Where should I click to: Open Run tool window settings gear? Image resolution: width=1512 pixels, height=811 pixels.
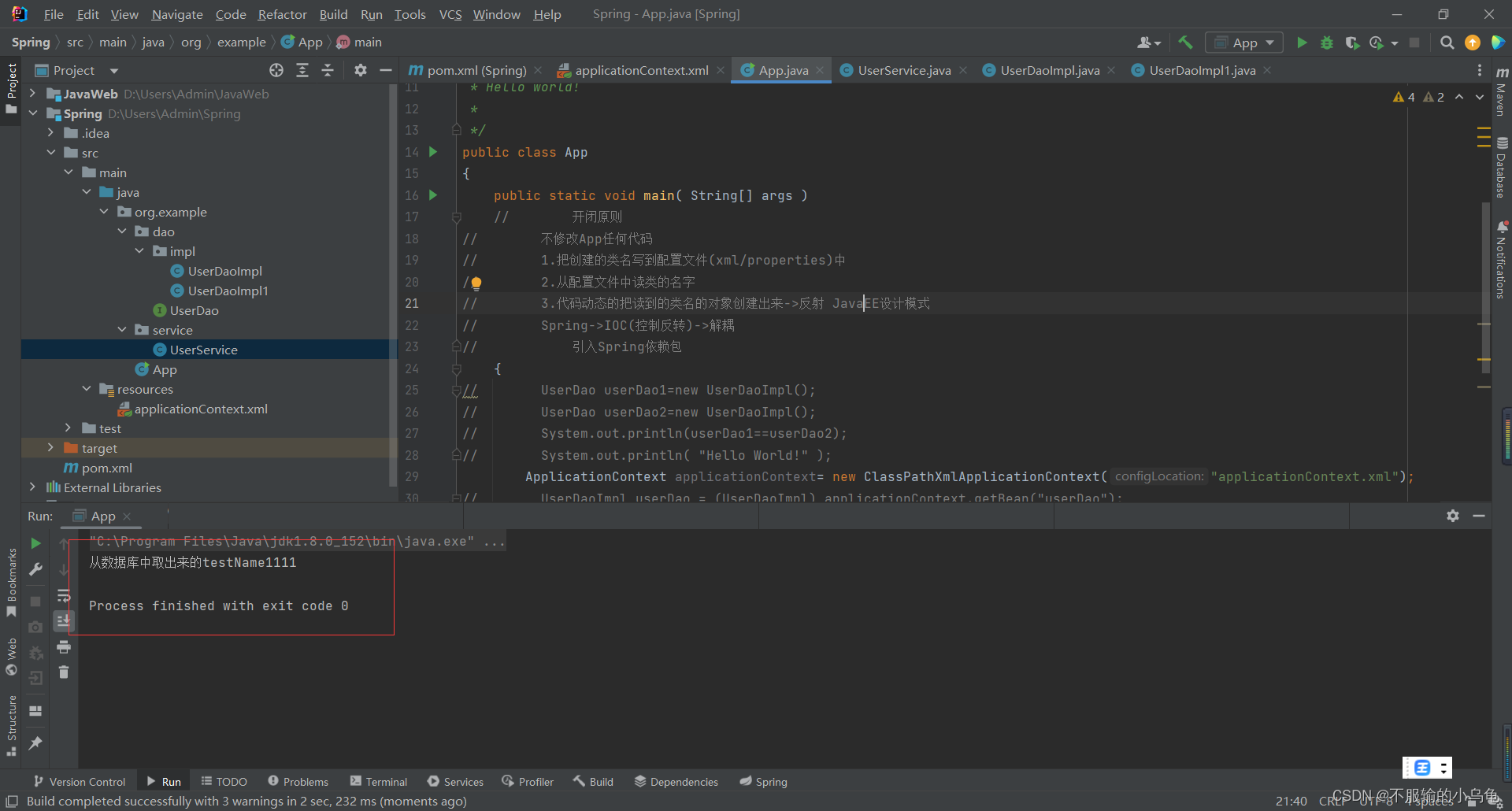pyautogui.click(x=1453, y=516)
